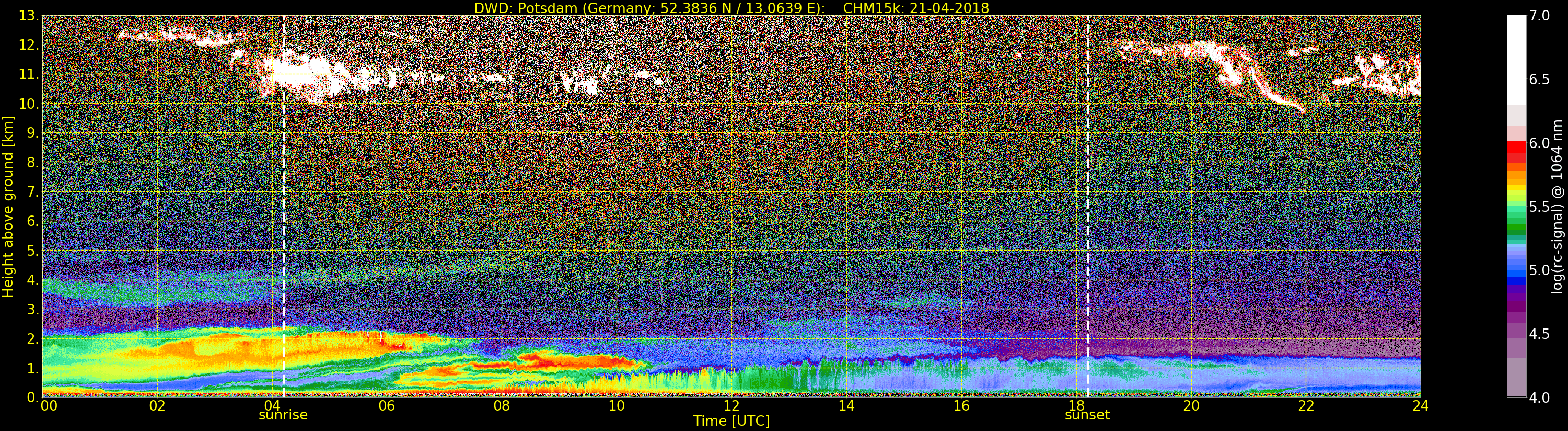1568x431 pixels.
Task: Click the white dashed sunset marker line
Action: [1088, 207]
